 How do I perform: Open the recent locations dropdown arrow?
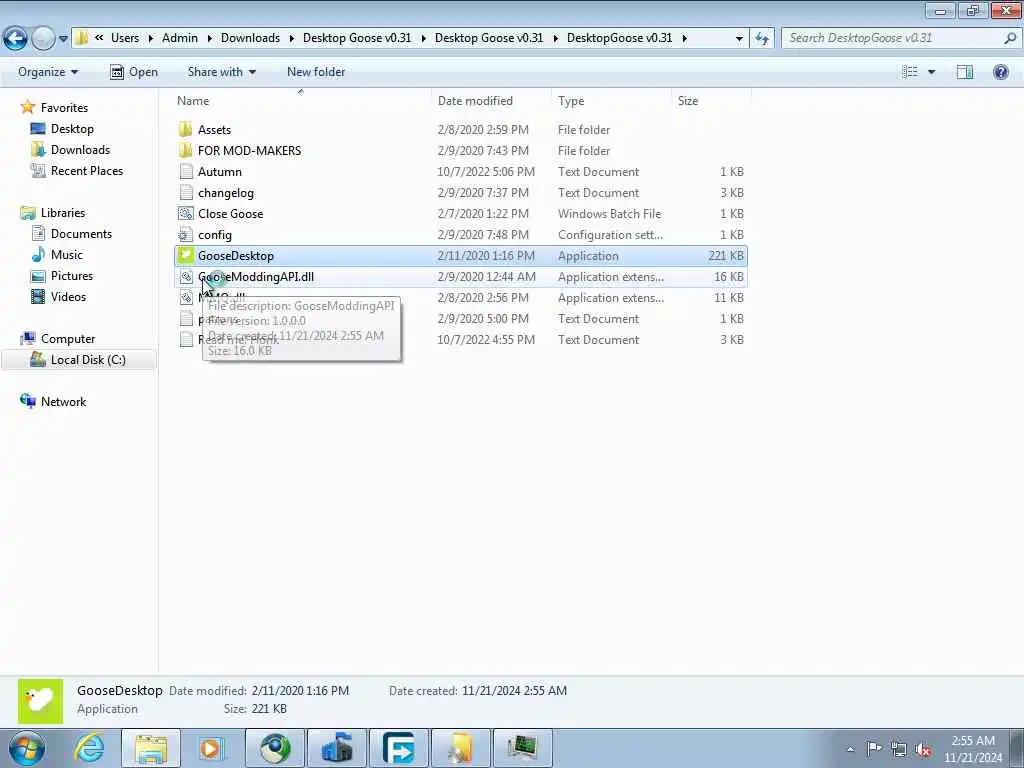click(x=63, y=39)
